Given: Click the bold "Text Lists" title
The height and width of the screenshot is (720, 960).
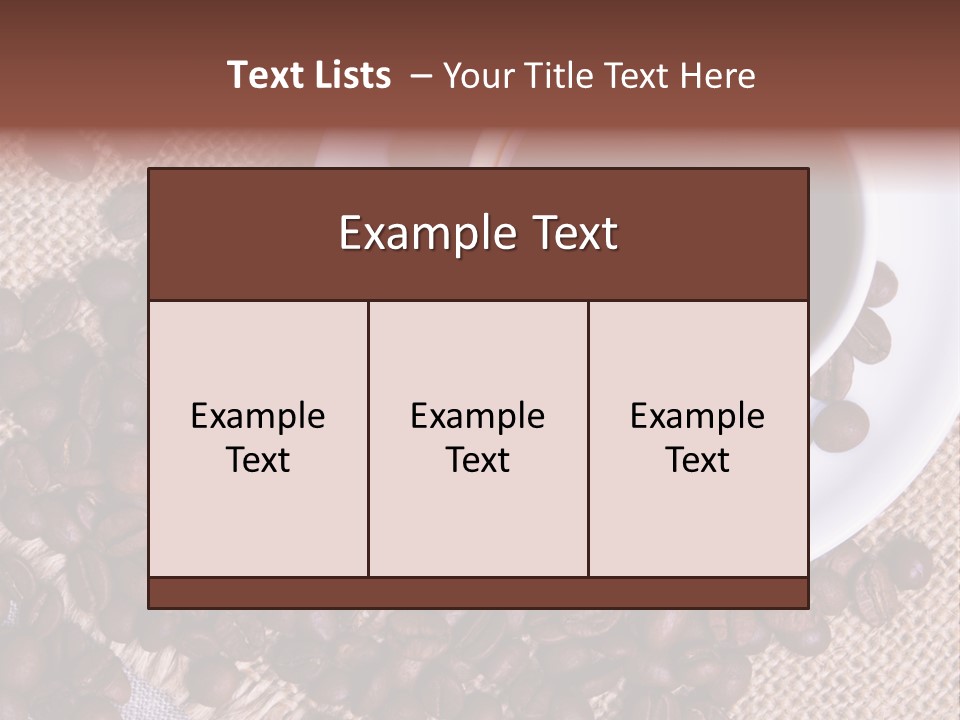Looking at the screenshot, I should 309,75.
